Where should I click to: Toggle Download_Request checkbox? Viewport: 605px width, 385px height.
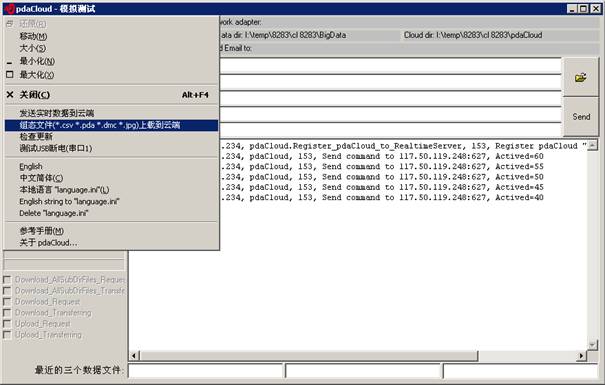coord(7,302)
